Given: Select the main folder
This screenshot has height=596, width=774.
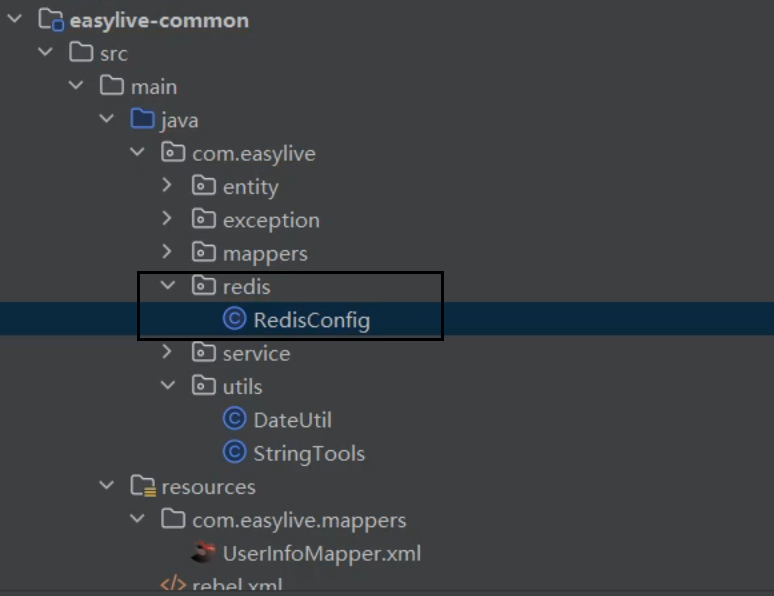Looking at the screenshot, I should point(153,87).
